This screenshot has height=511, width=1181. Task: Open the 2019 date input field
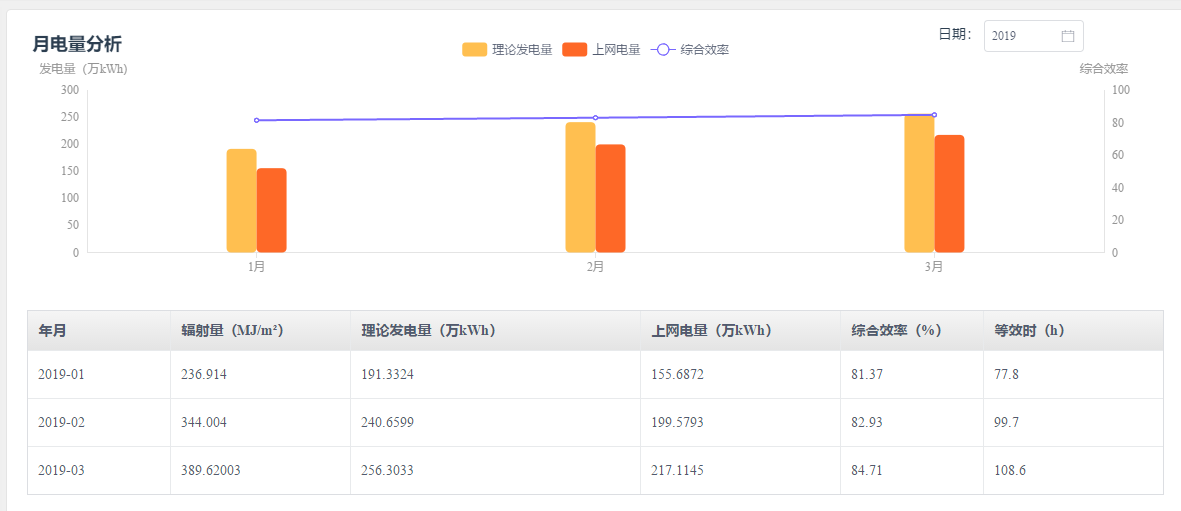1022,36
